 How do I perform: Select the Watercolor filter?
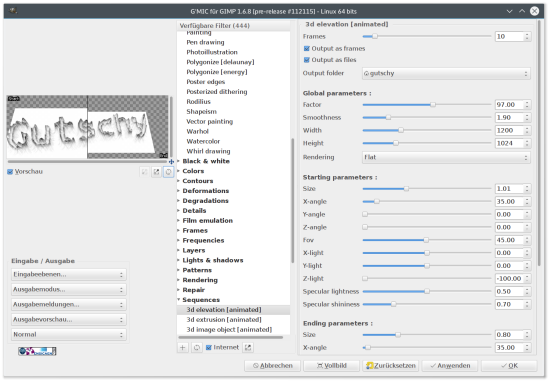tap(203, 141)
